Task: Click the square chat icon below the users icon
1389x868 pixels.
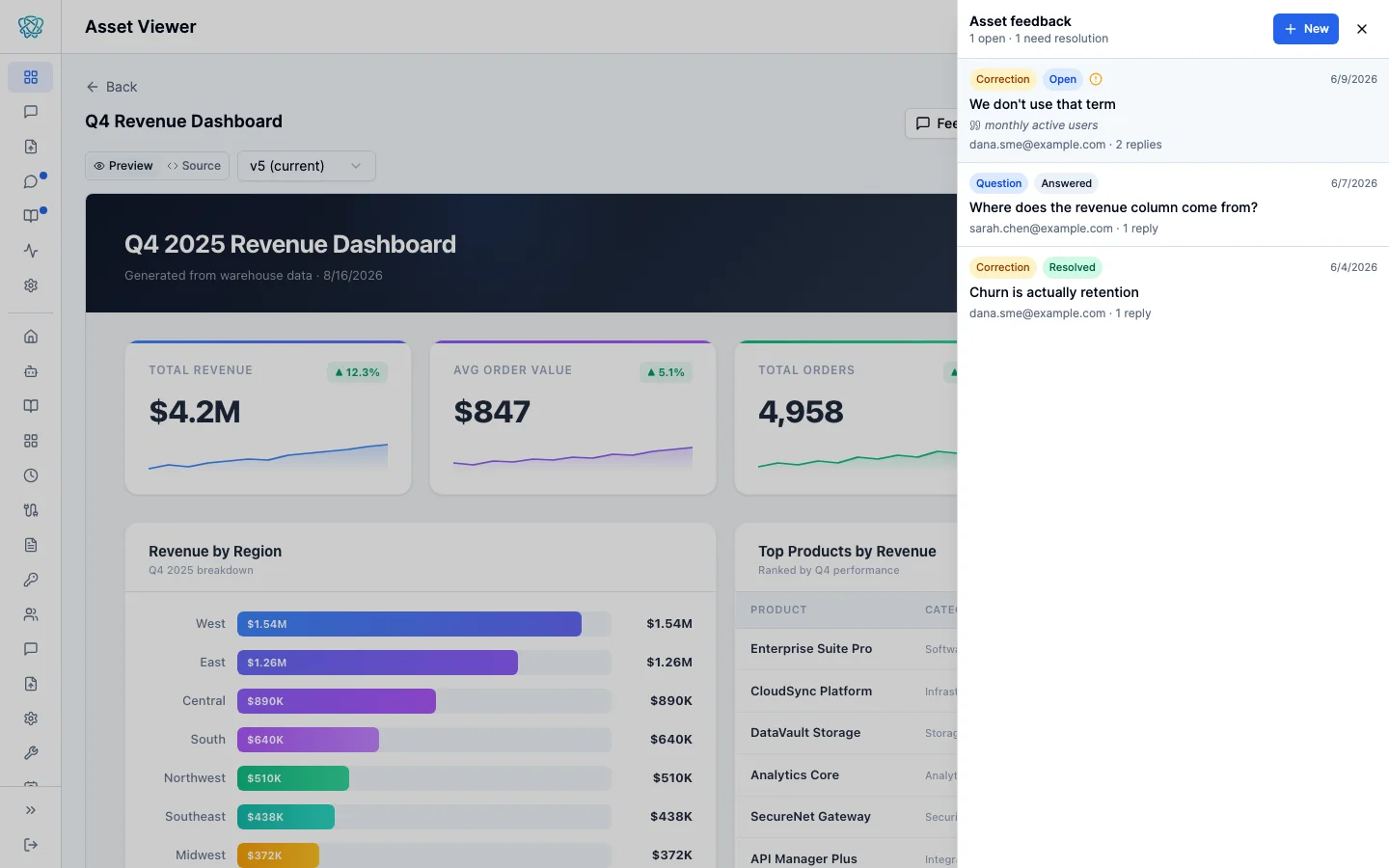Action: 31,649
